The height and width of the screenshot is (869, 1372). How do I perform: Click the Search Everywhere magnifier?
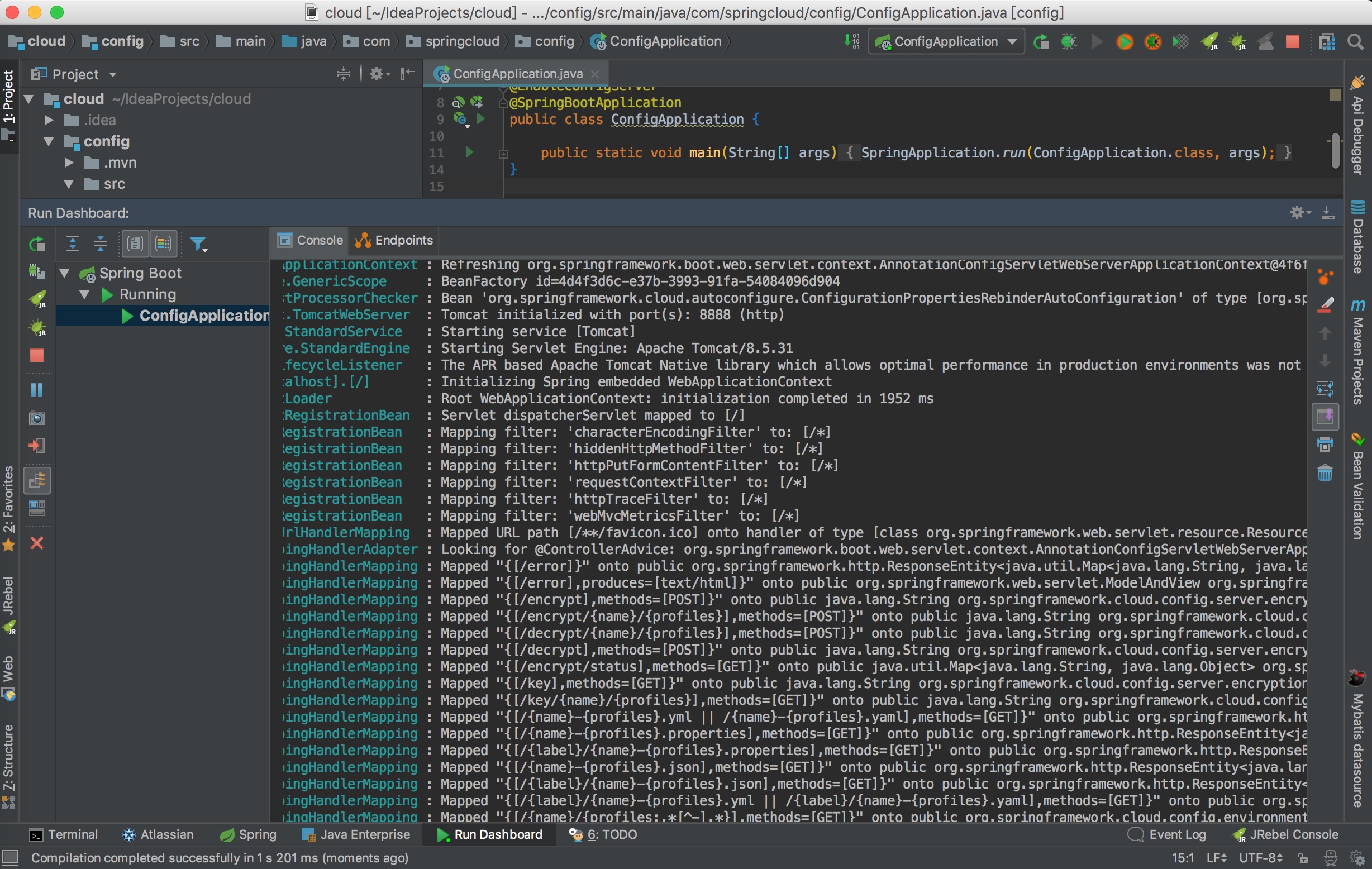(1355, 41)
